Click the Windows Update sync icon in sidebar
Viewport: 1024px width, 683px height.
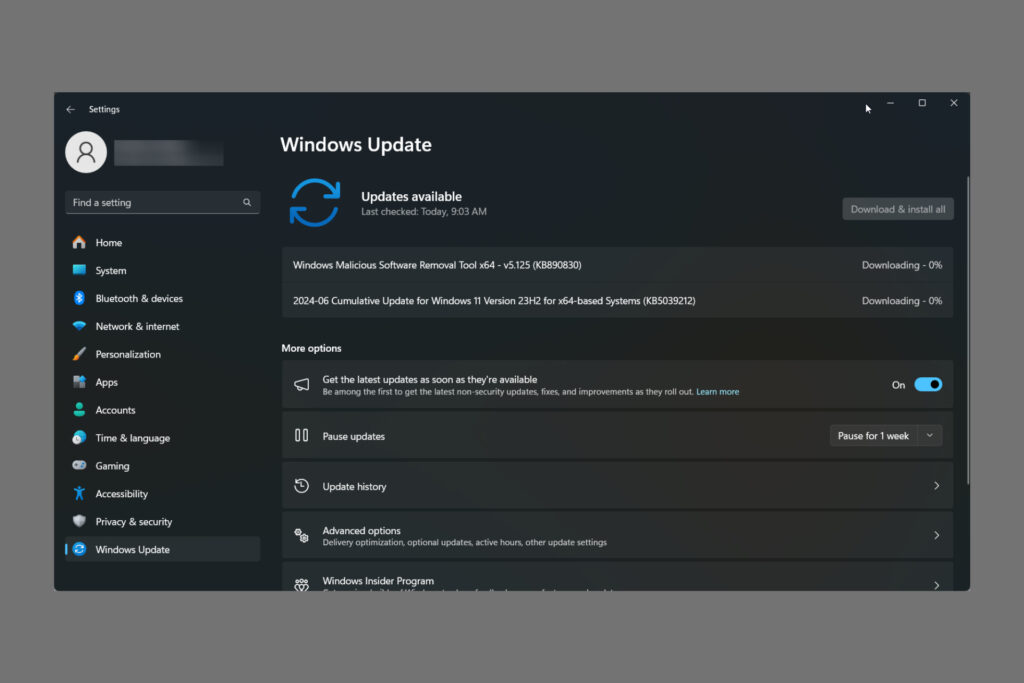[79, 549]
